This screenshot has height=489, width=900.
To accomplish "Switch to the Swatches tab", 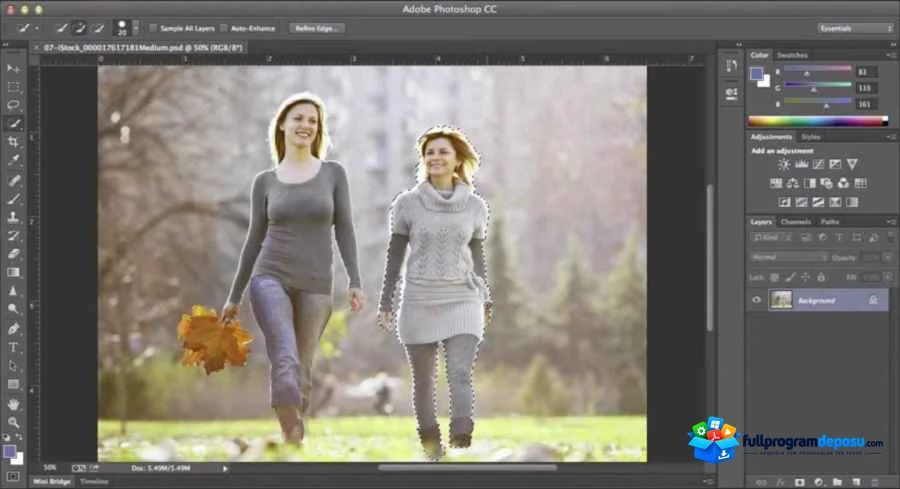I will 792,55.
